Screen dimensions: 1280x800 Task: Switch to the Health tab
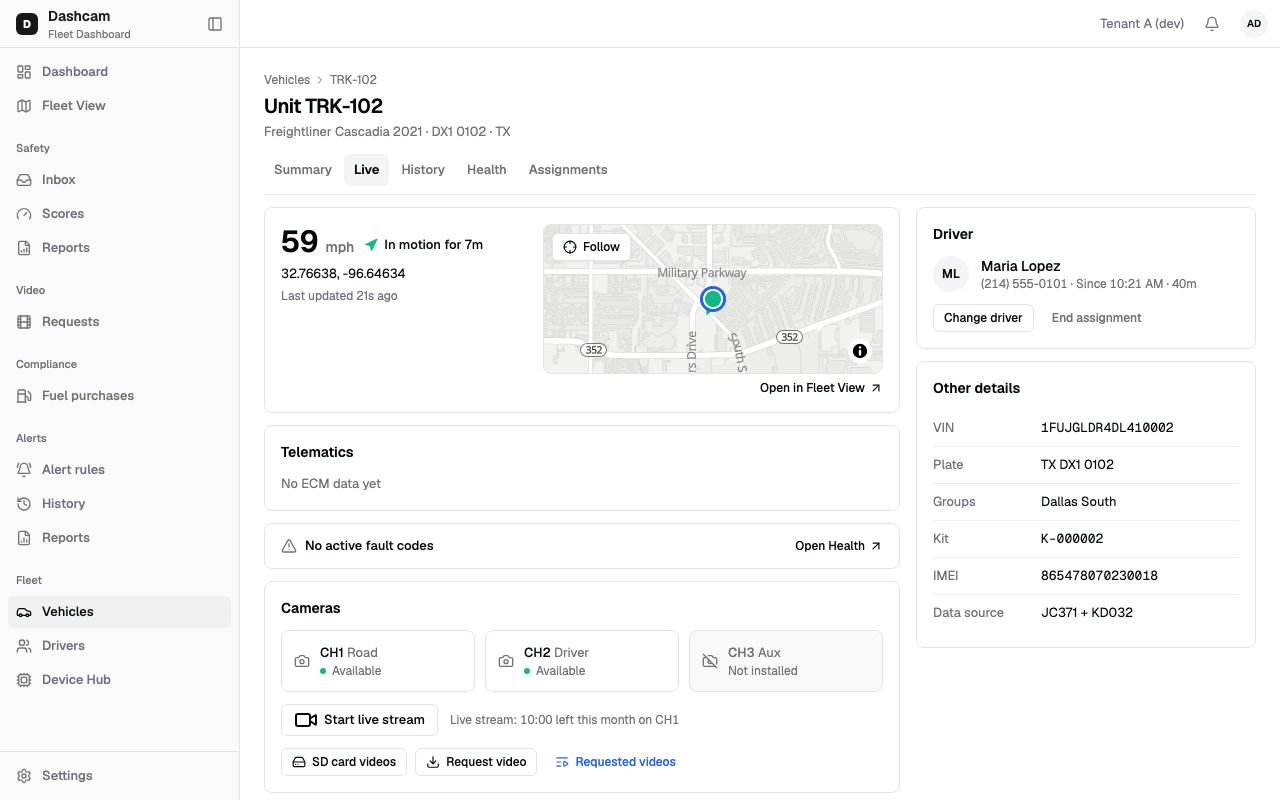pyautogui.click(x=487, y=170)
